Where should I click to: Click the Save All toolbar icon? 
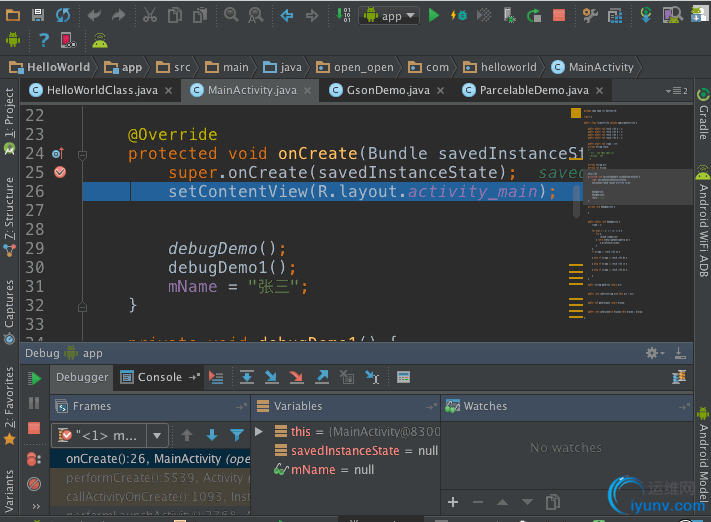click(38, 15)
